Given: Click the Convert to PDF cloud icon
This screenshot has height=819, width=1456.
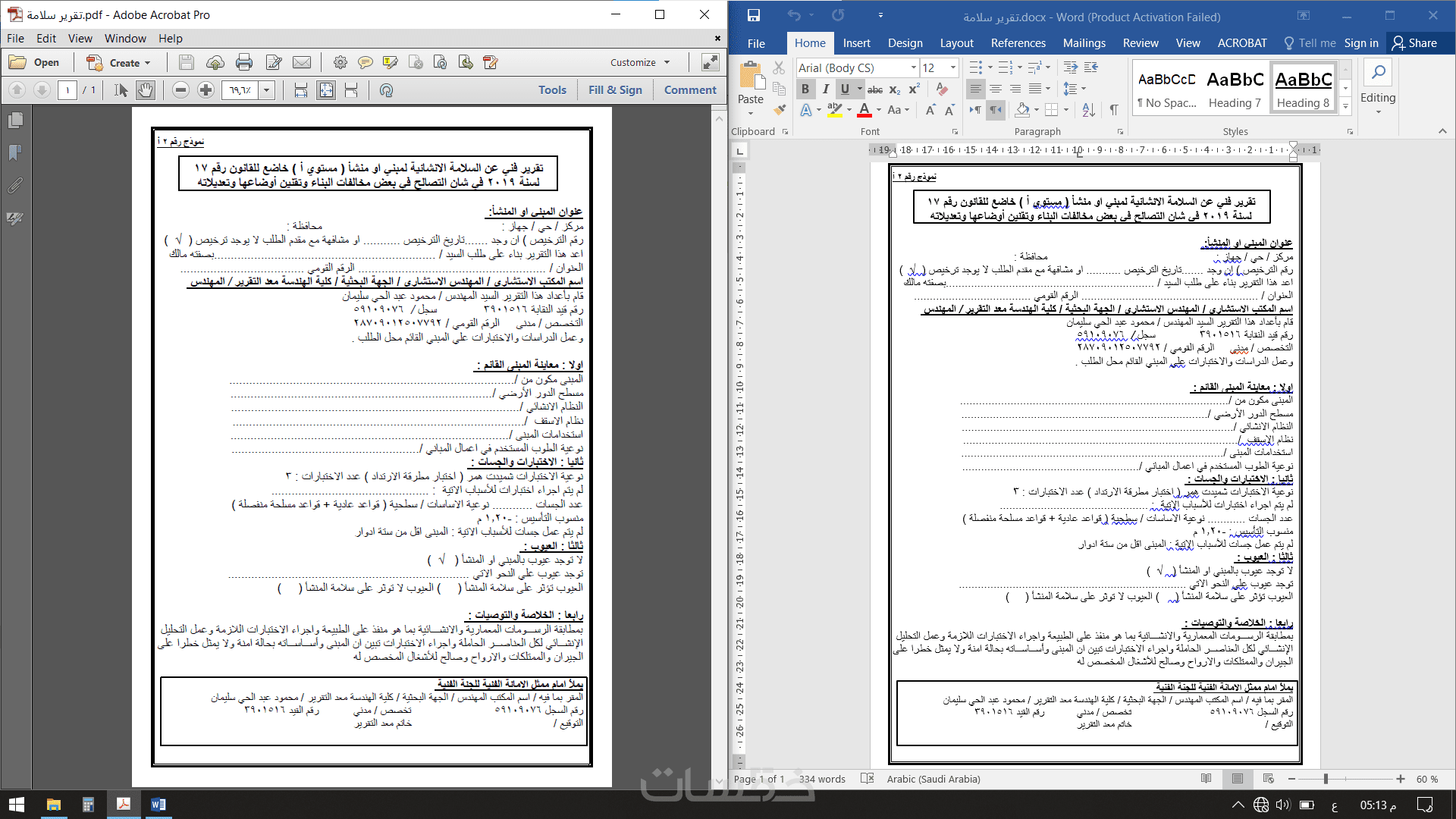Looking at the screenshot, I should click(x=215, y=62).
